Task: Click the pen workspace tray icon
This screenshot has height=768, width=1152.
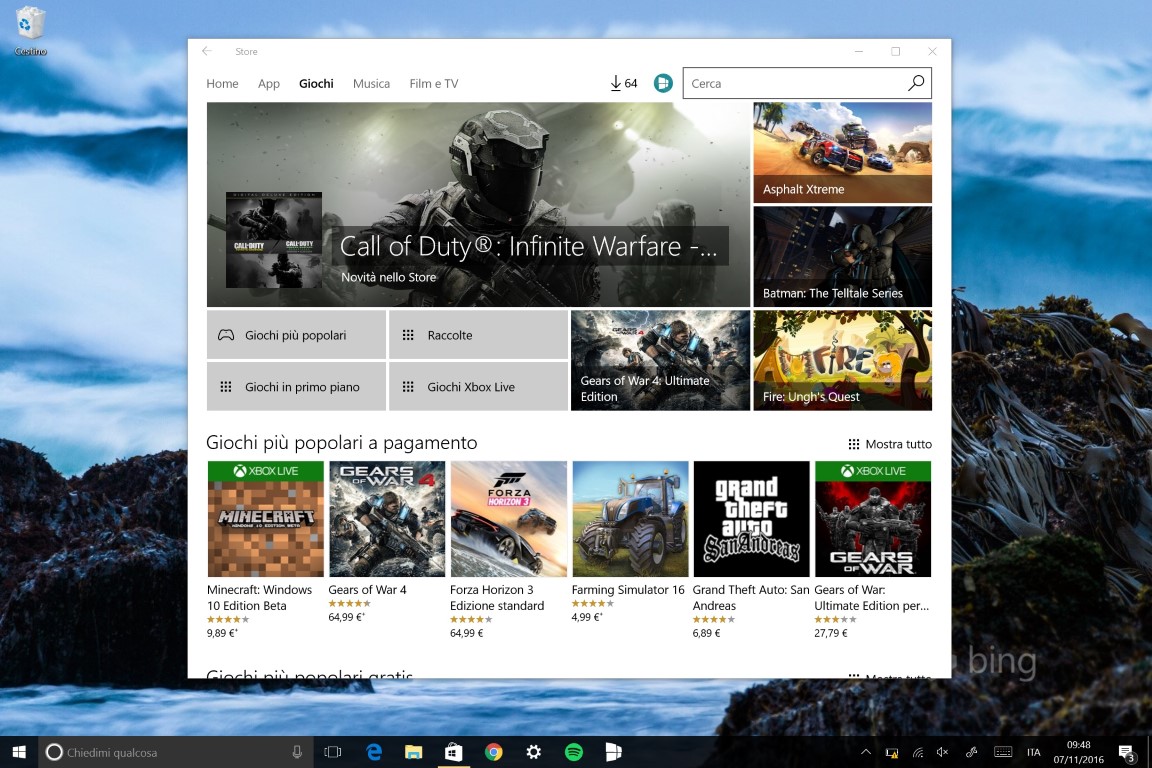Action: tap(971, 752)
